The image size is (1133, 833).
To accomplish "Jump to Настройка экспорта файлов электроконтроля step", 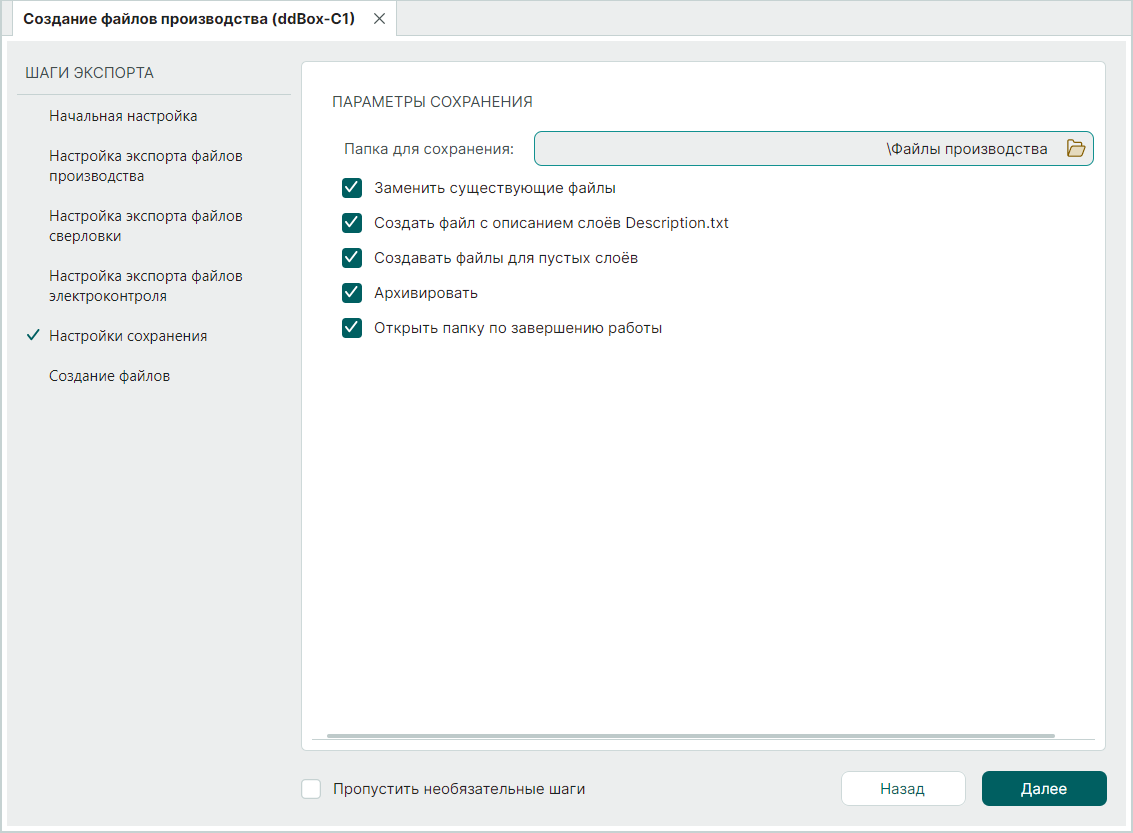I will click(145, 286).
